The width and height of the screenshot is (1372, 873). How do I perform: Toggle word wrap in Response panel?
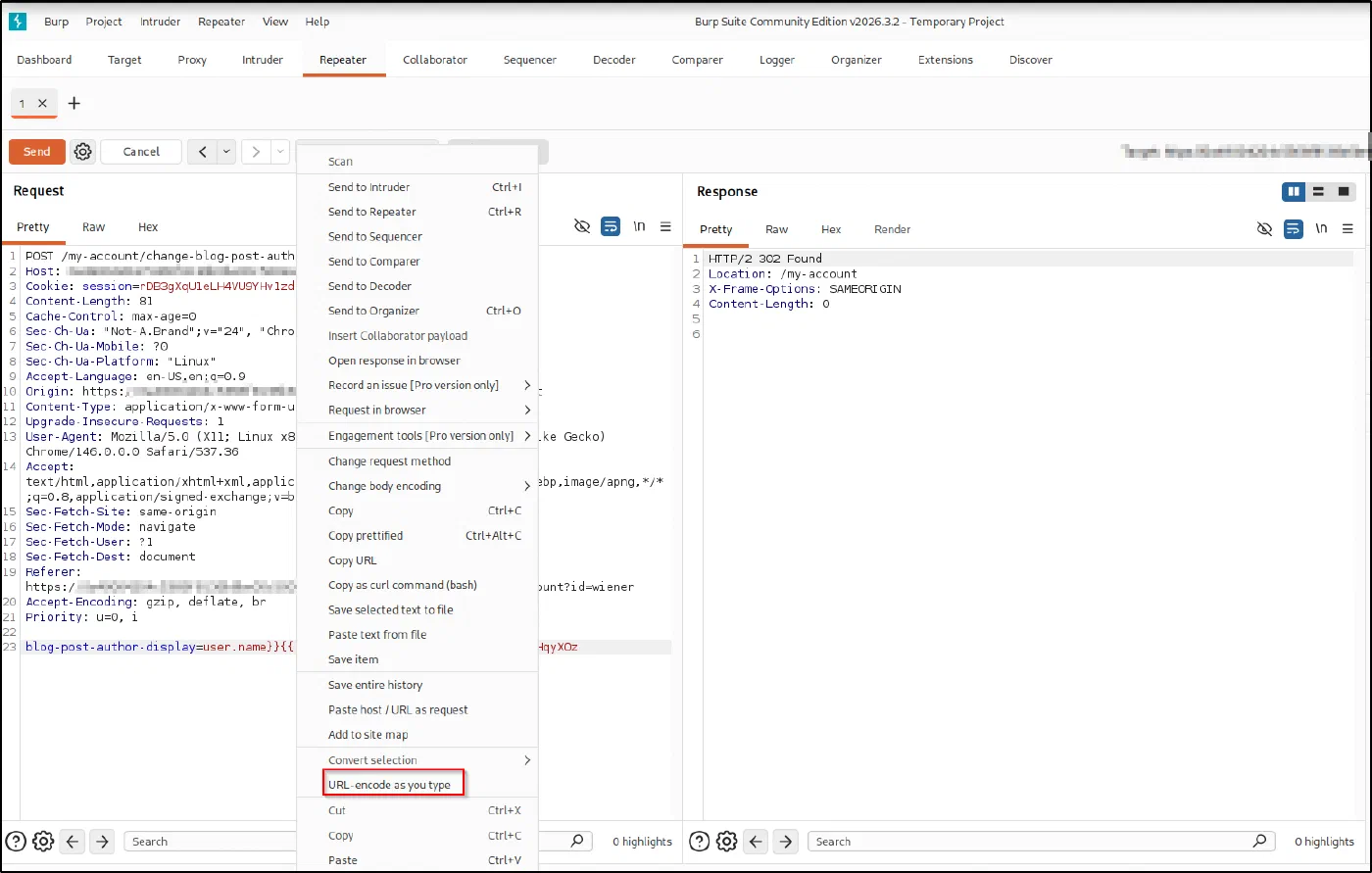1294,229
